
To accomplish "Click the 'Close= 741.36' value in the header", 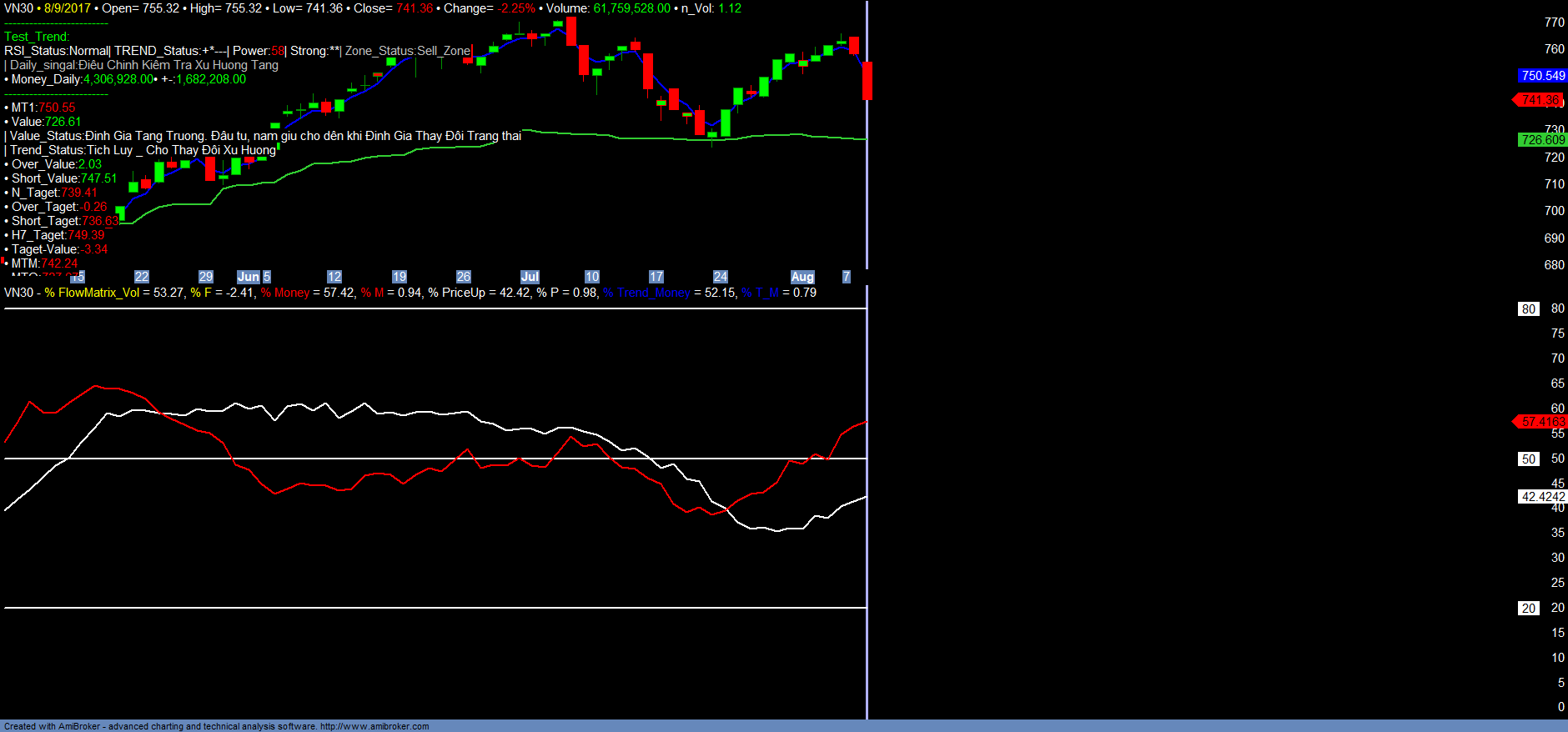I will click(393, 8).
